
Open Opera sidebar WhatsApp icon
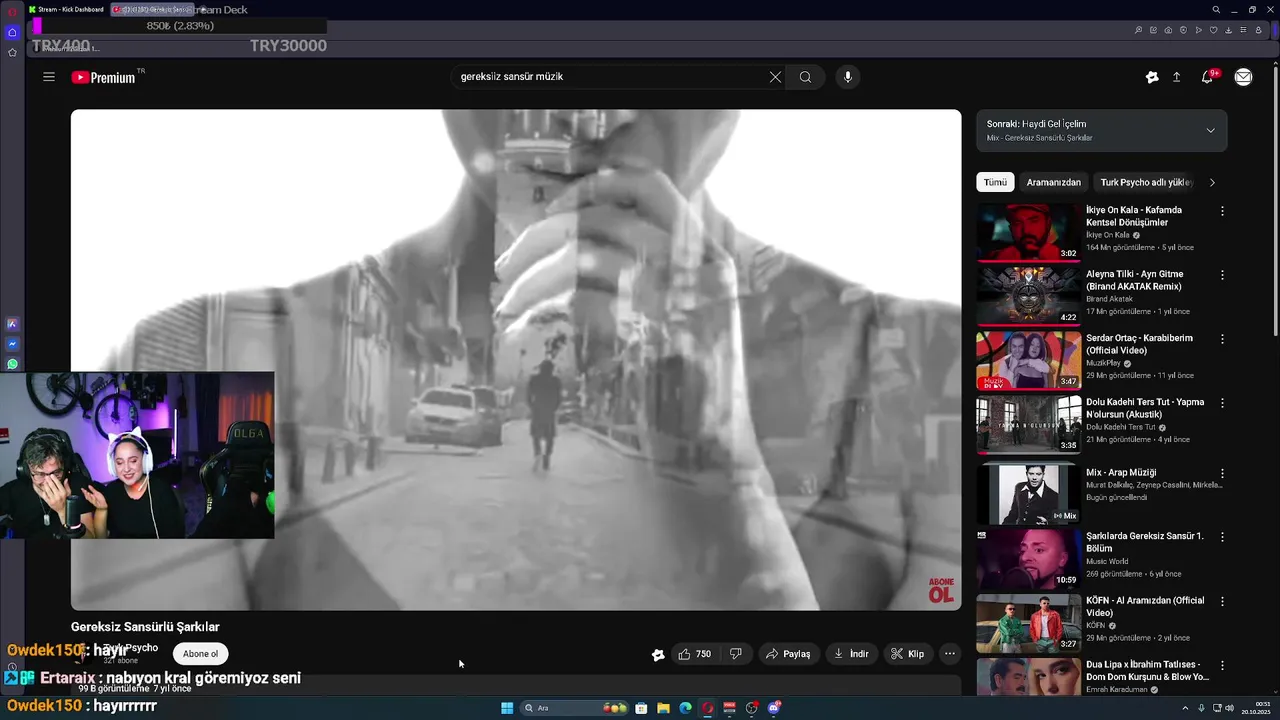click(x=12, y=364)
